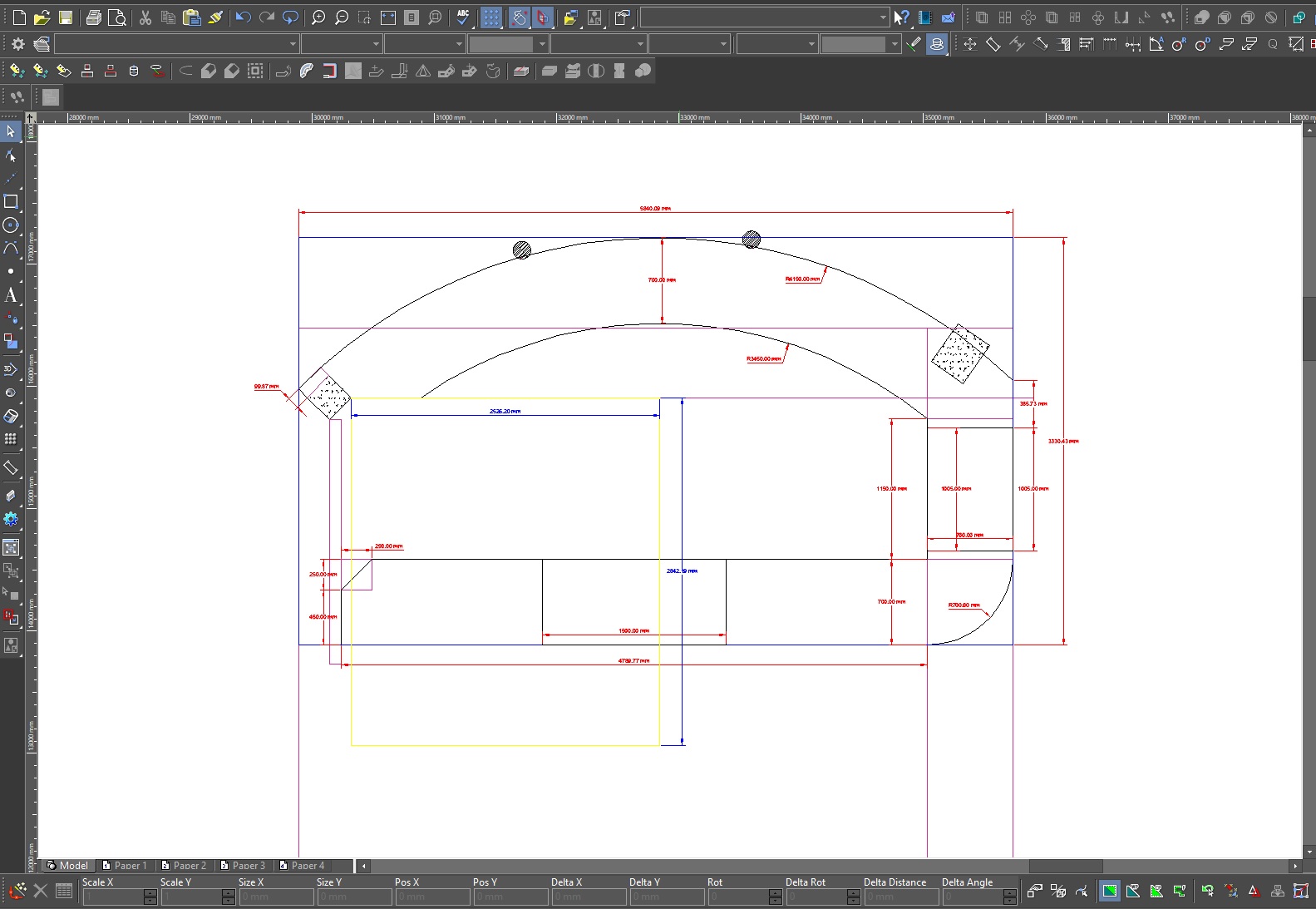
Task: Click the Orthogonal Dimension tool
Action: 970,44
